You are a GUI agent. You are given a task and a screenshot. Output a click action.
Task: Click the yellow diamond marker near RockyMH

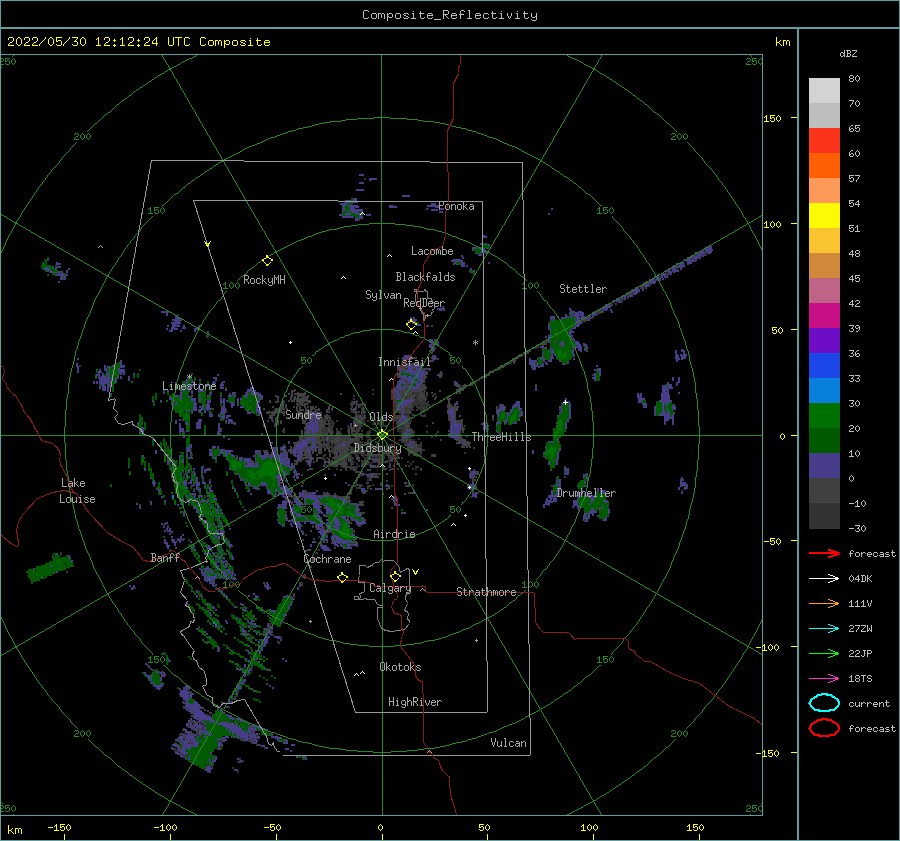pyautogui.click(x=267, y=261)
